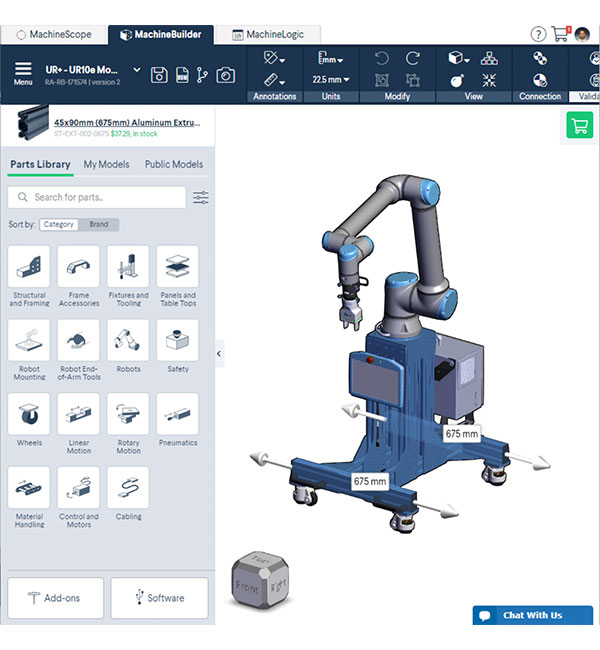The image size is (600, 650).
Task: Click the Add-ons button
Action: click(56, 598)
